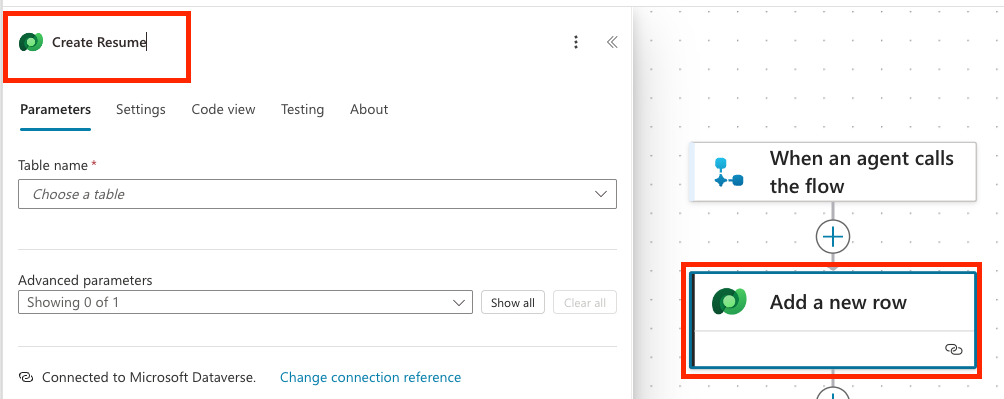Switch to the Settings tab

tap(141, 110)
